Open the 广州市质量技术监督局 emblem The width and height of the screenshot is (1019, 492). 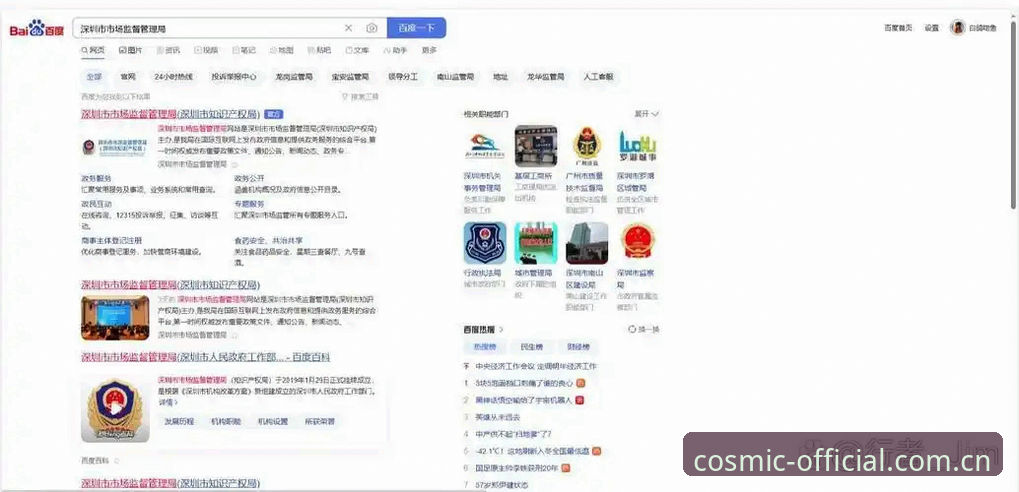pos(587,146)
